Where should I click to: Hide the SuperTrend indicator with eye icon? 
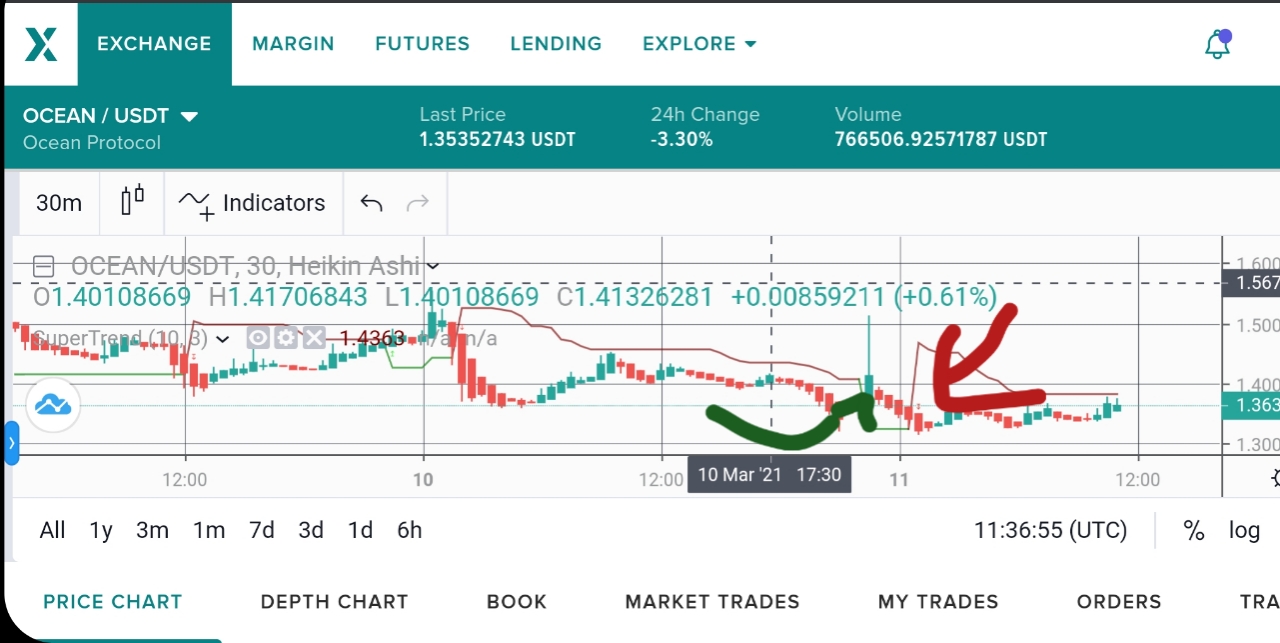(258, 338)
